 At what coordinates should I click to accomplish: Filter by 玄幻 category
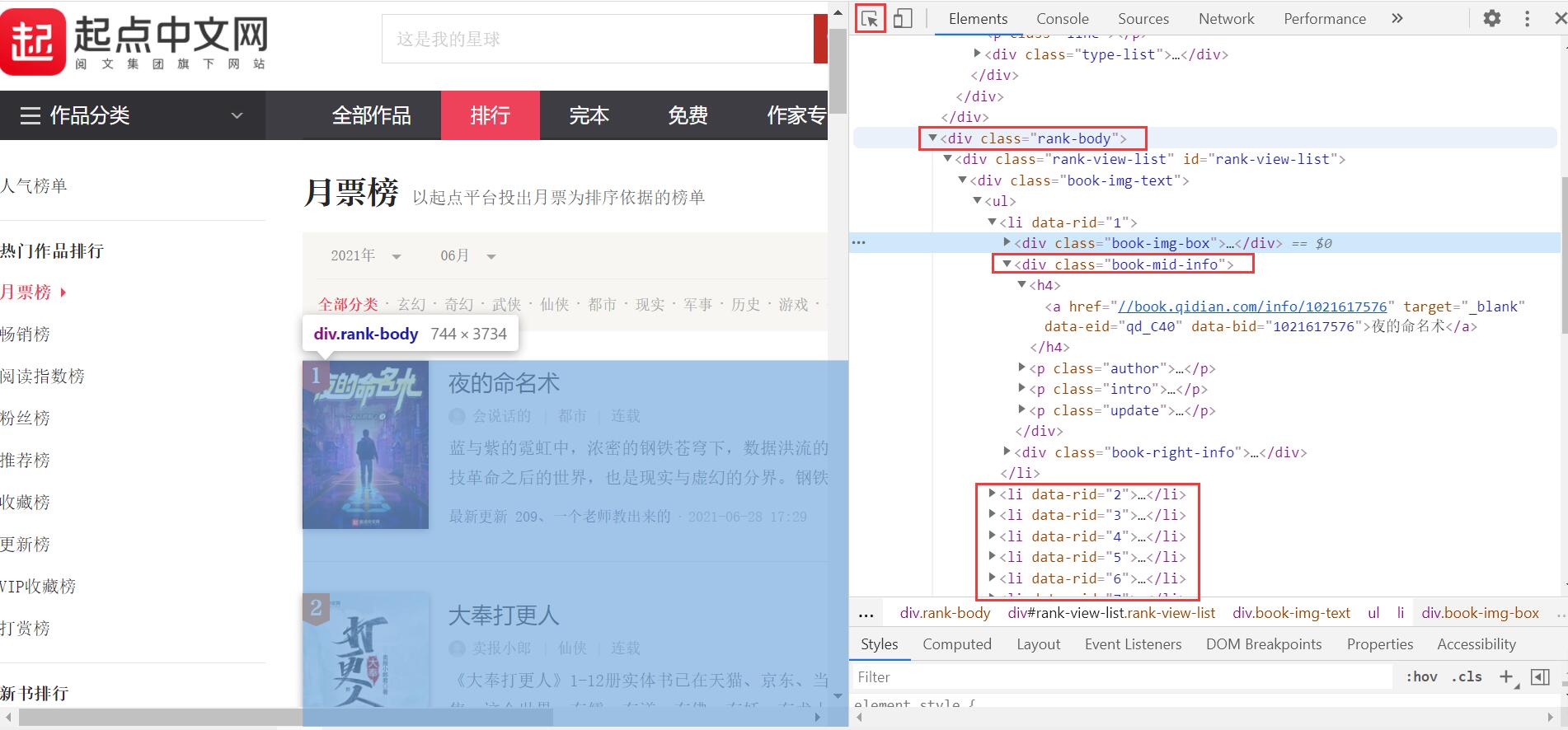point(412,305)
